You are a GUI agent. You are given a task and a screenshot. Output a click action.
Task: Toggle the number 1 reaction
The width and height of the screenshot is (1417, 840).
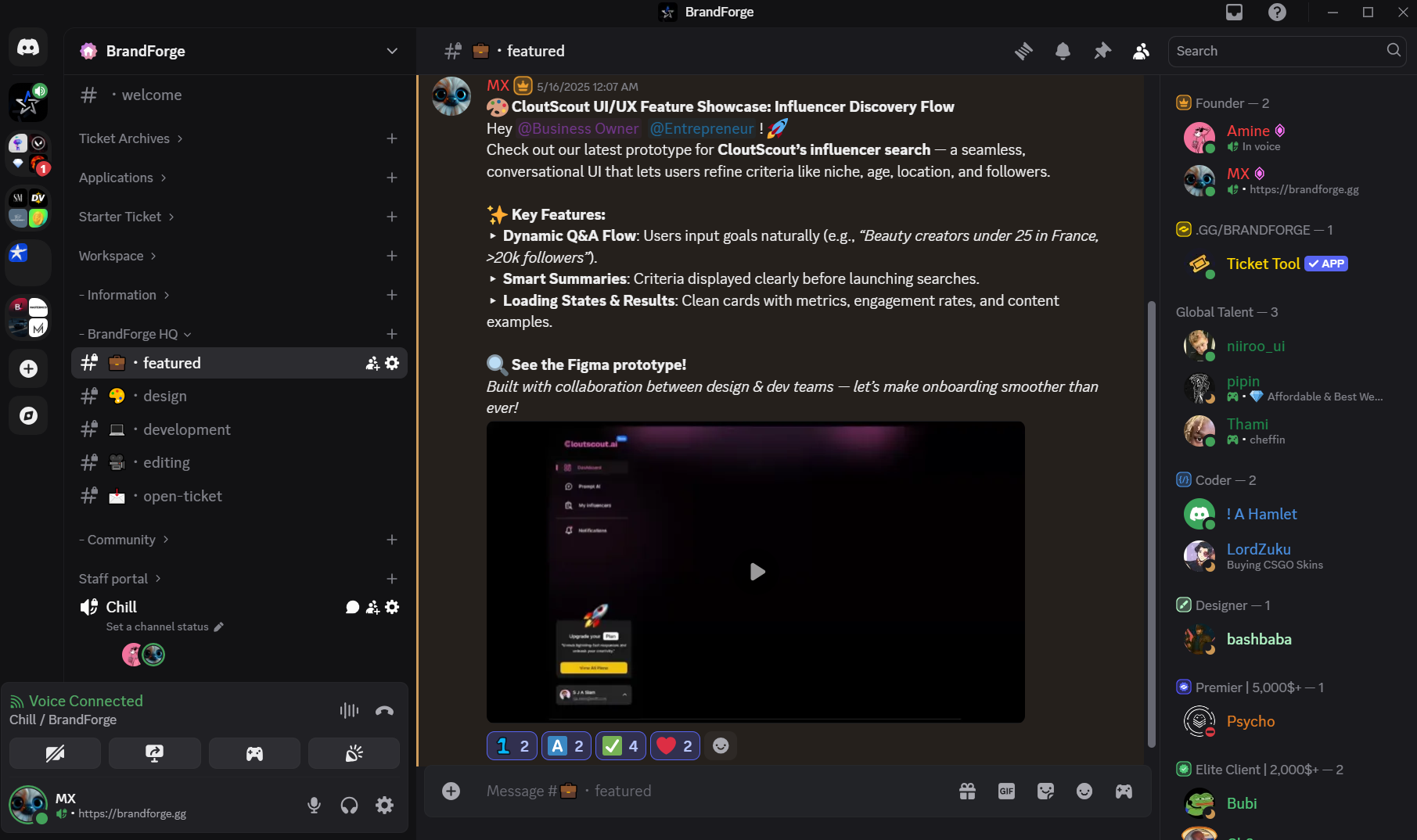pos(512,746)
